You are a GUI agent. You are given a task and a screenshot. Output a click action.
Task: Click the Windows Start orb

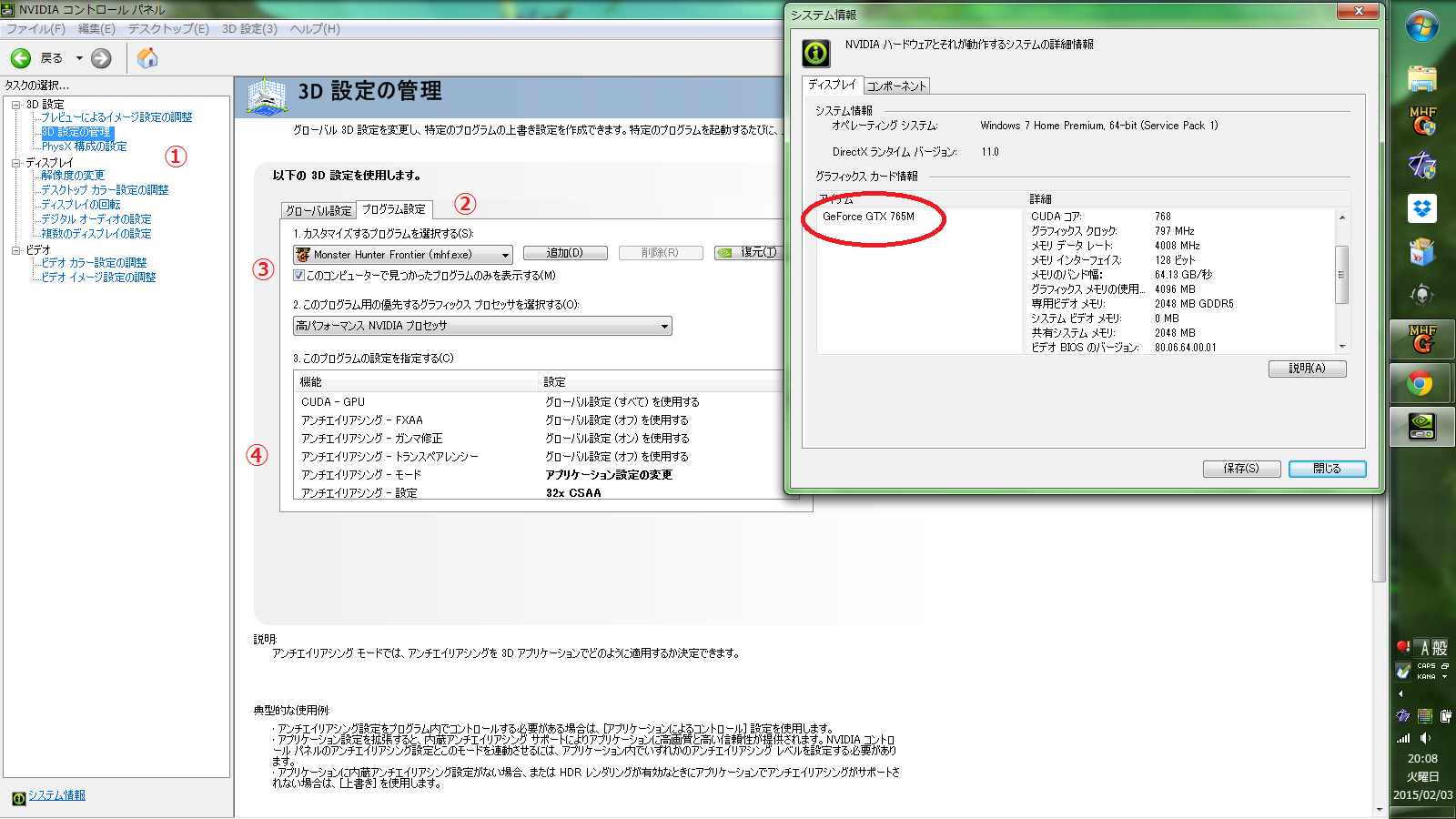pyautogui.click(x=1422, y=25)
